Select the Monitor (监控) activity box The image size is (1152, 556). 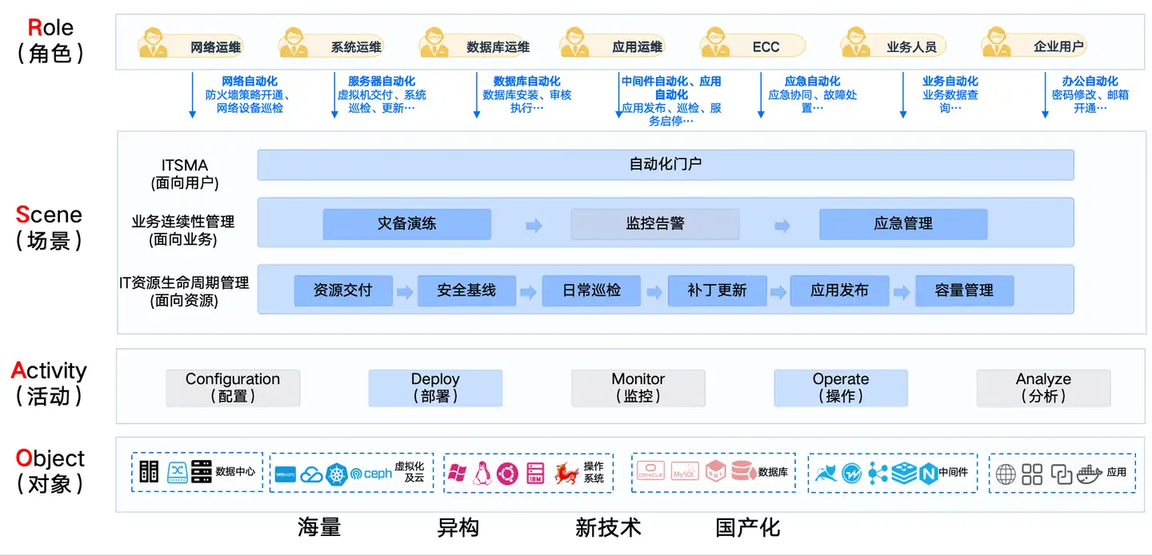(638, 388)
